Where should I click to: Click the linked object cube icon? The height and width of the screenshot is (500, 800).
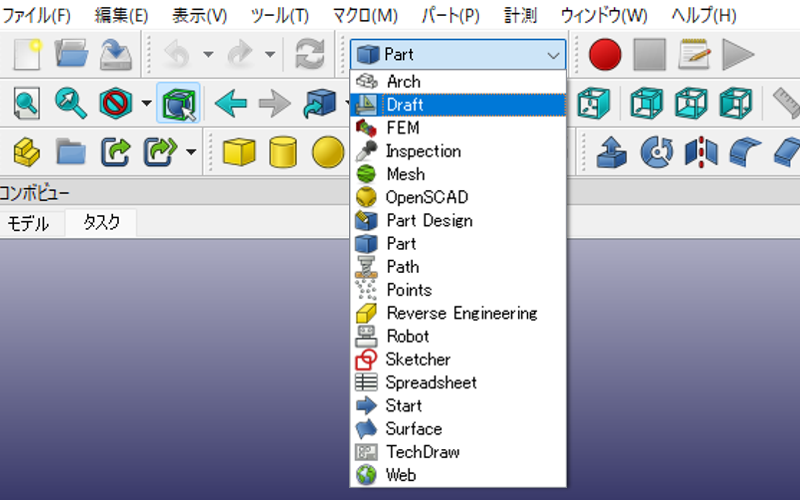320,103
